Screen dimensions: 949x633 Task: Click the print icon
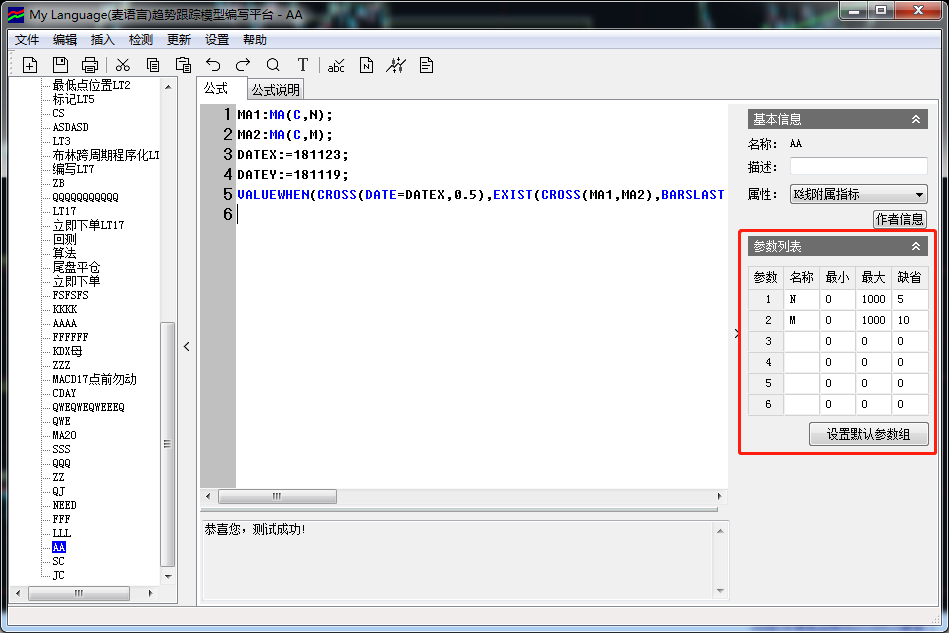tap(90, 65)
